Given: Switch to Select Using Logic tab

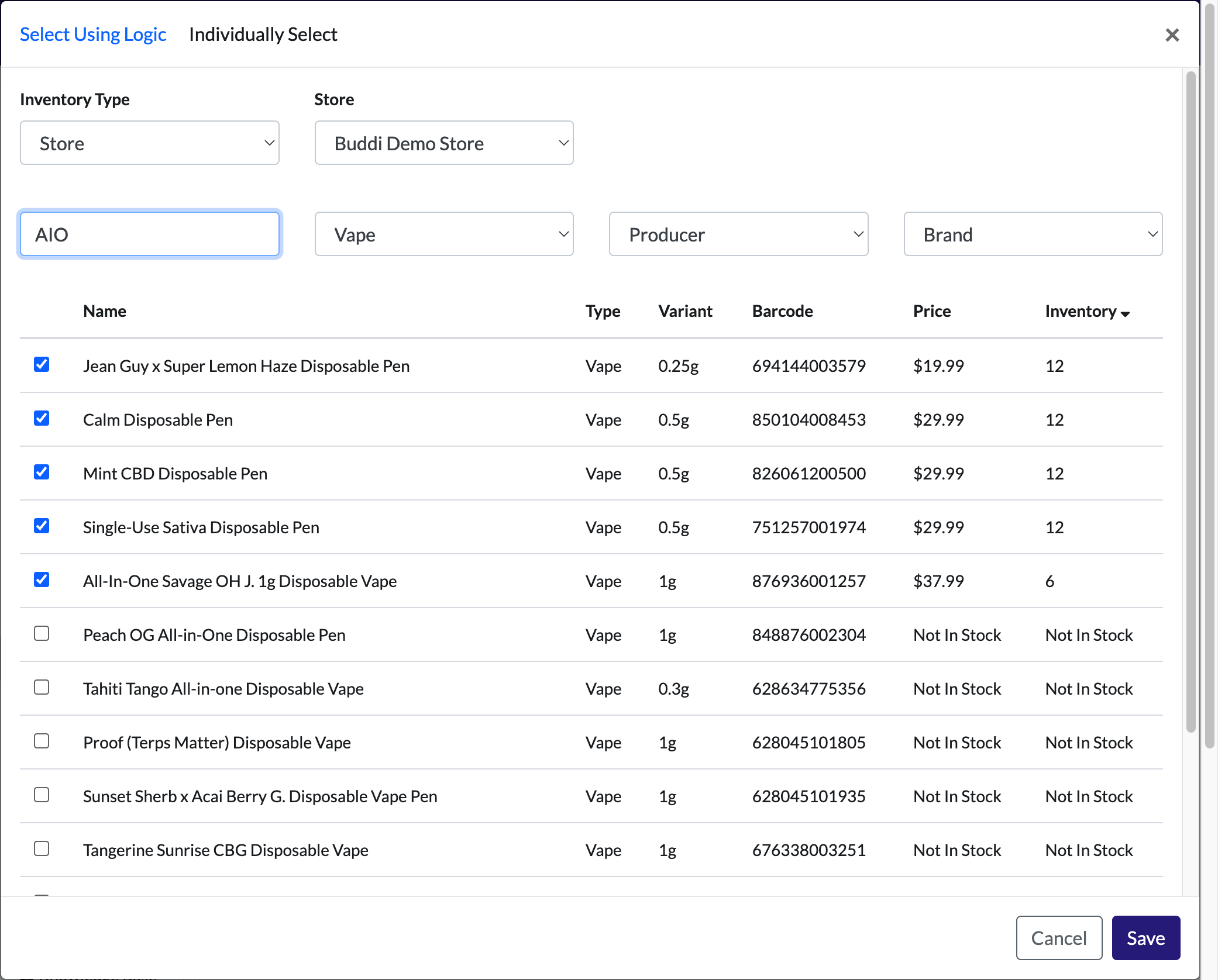Looking at the screenshot, I should (93, 34).
